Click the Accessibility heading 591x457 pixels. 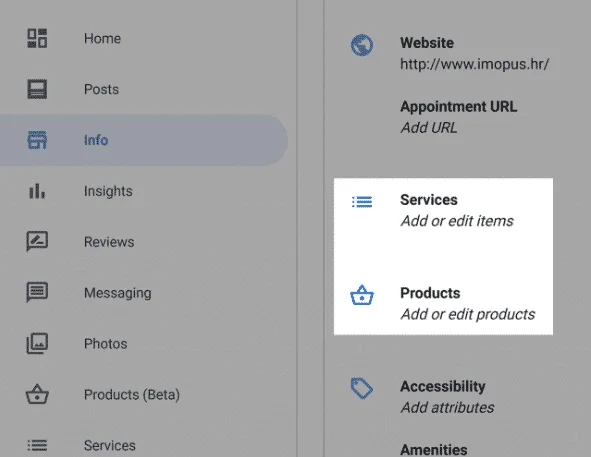pyautogui.click(x=442, y=386)
